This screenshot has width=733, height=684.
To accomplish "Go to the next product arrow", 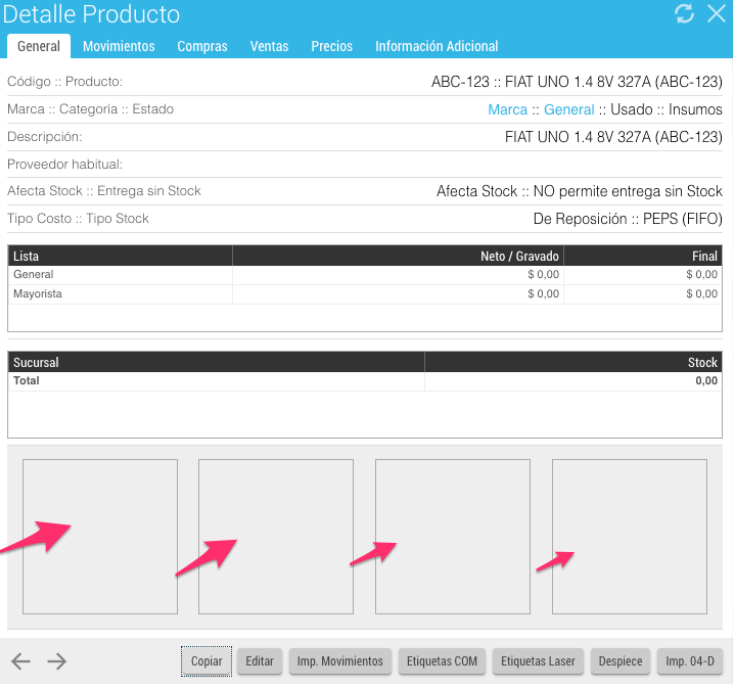I will (57, 661).
